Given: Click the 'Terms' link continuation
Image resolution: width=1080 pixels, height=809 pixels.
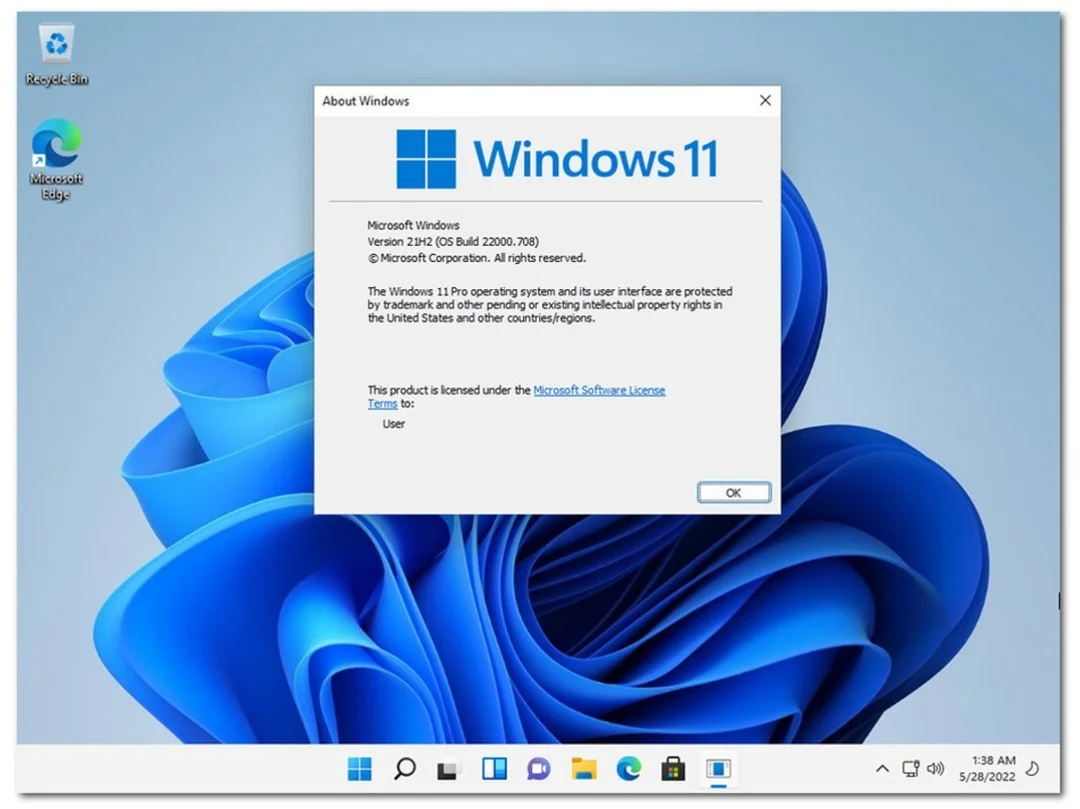Looking at the screenshot, I should (x=382, y=403).
